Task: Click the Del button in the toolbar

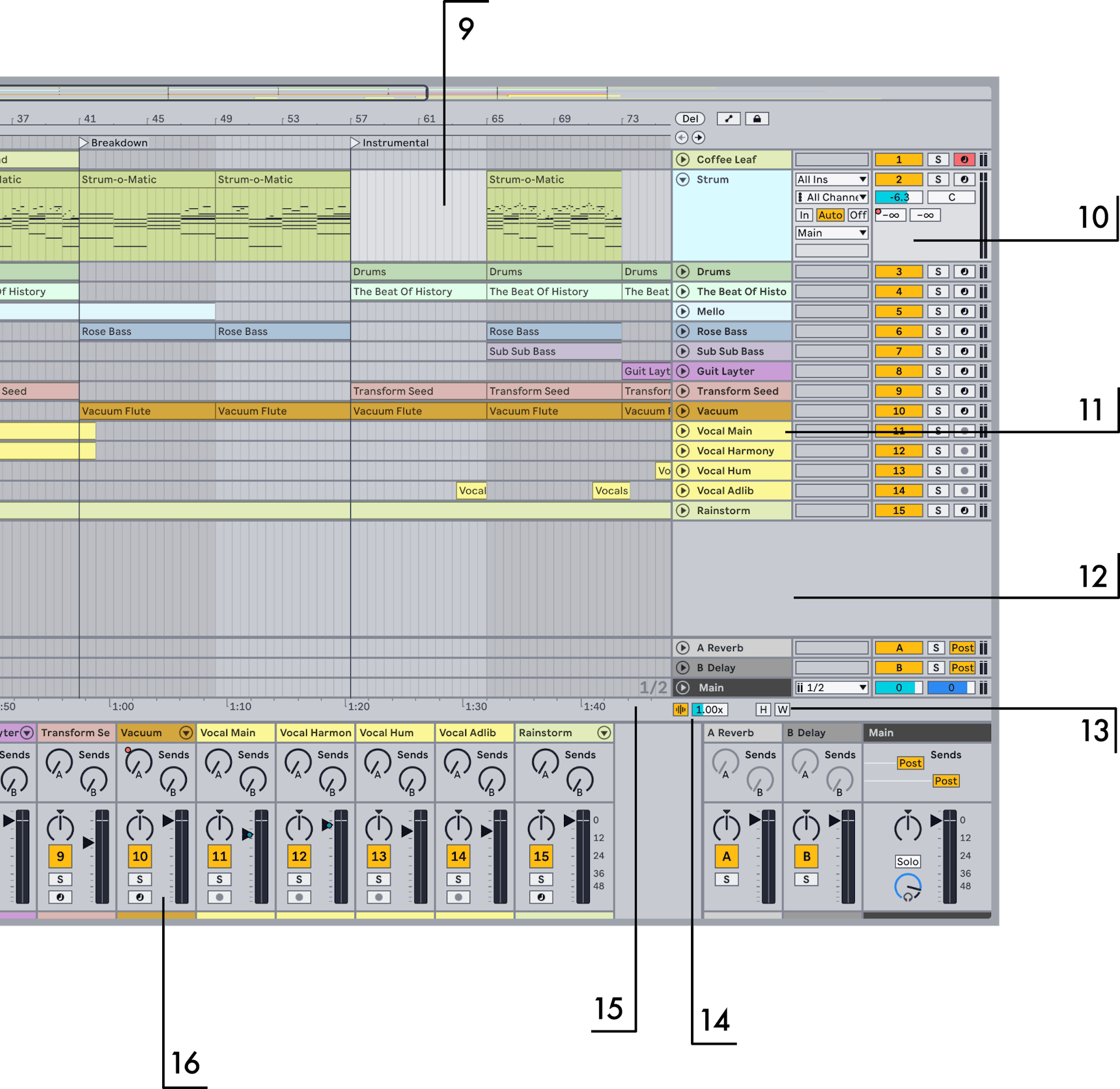Action: tap(692, 118)
